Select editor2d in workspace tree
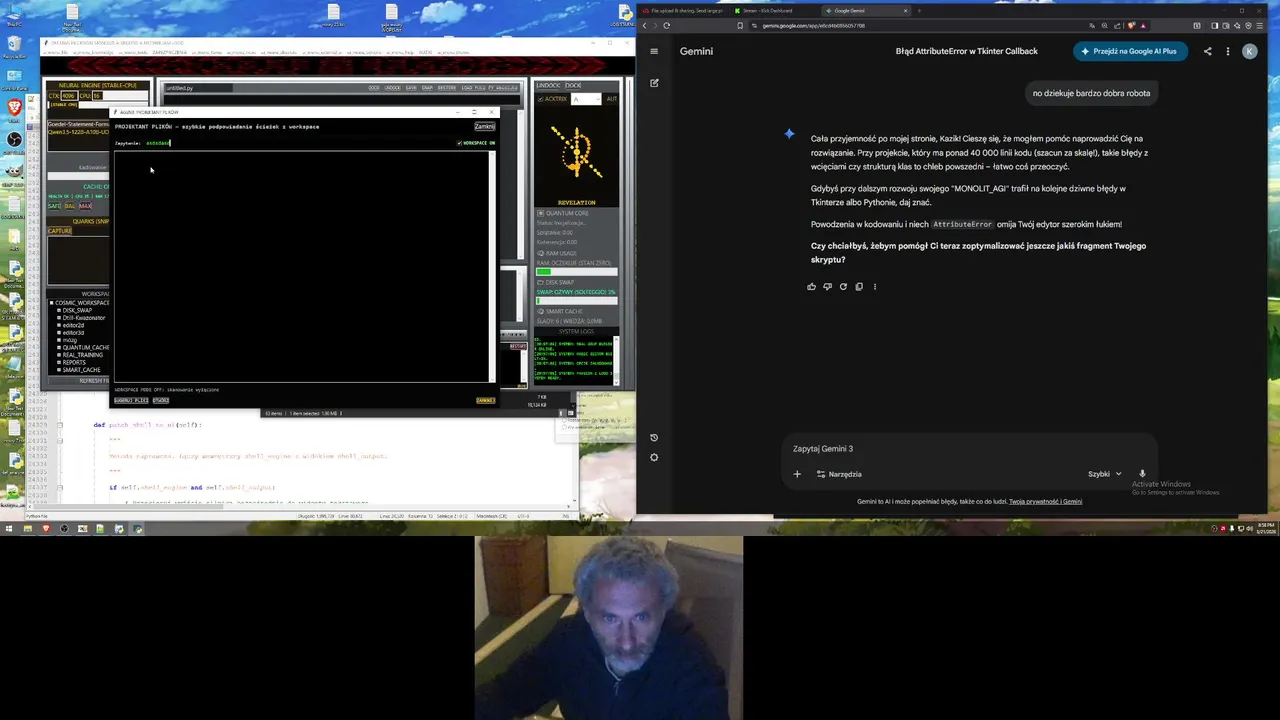Screen dimensions: 1280x720 coord(73,325)
